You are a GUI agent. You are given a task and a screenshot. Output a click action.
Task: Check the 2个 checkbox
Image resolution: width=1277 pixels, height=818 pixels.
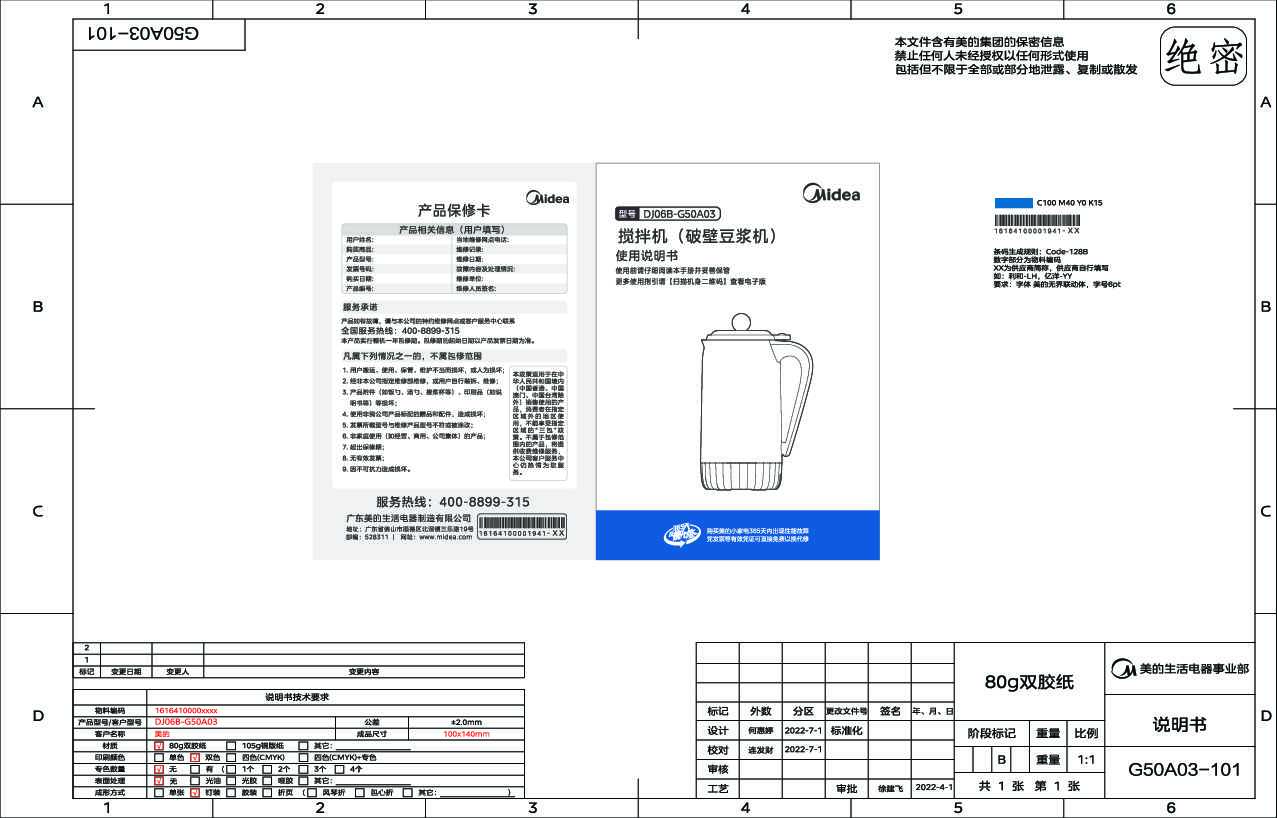(267, 769)
